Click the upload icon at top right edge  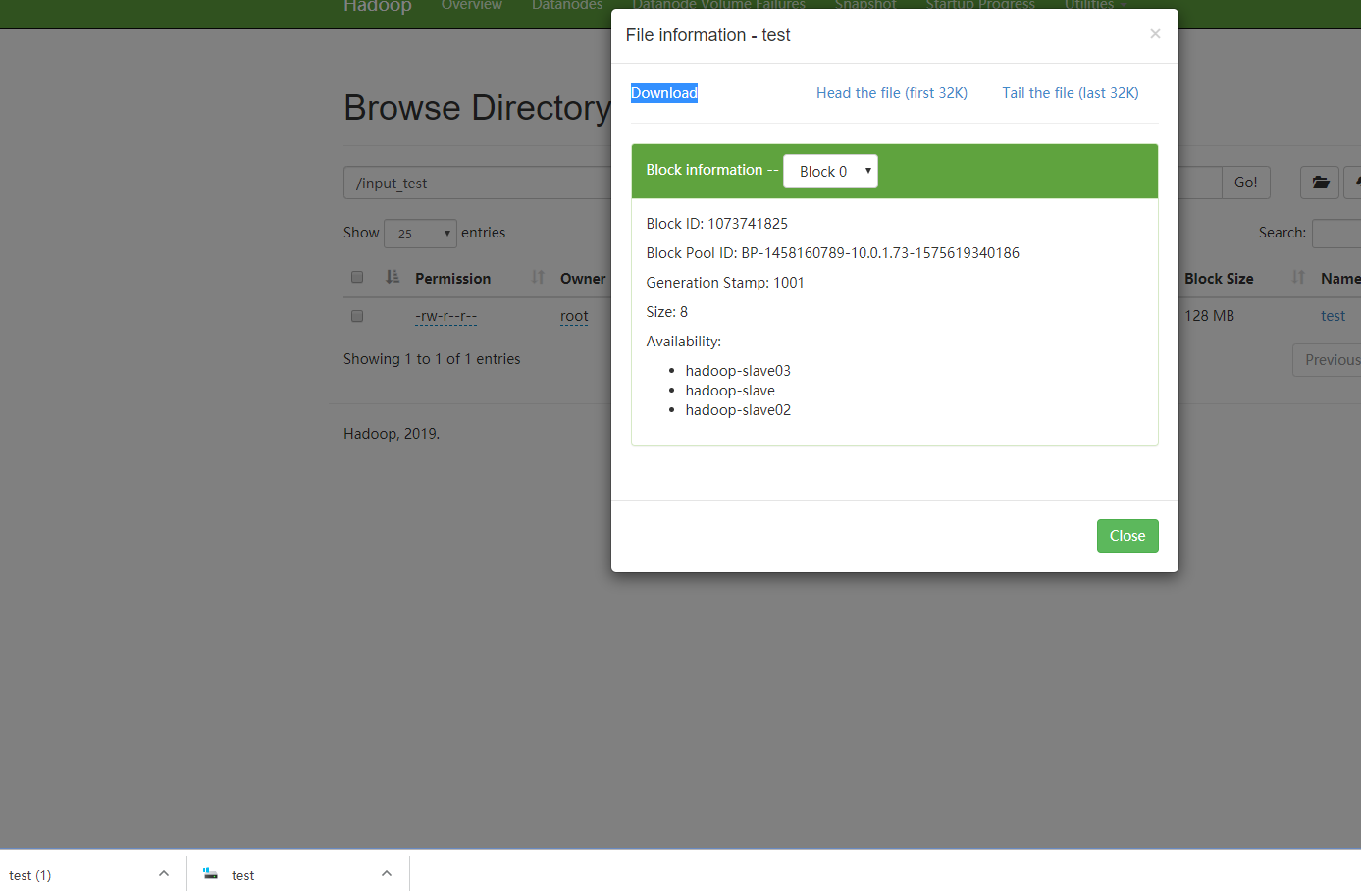[x=1358, y=183]
